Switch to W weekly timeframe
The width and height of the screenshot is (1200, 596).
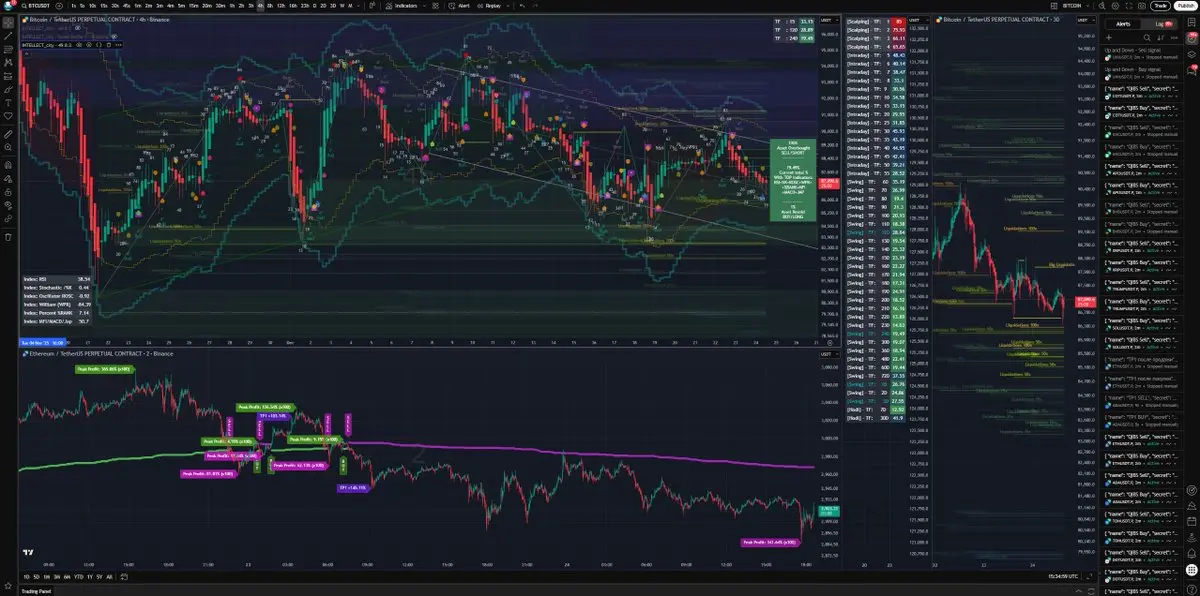click(x=342, y=6)
